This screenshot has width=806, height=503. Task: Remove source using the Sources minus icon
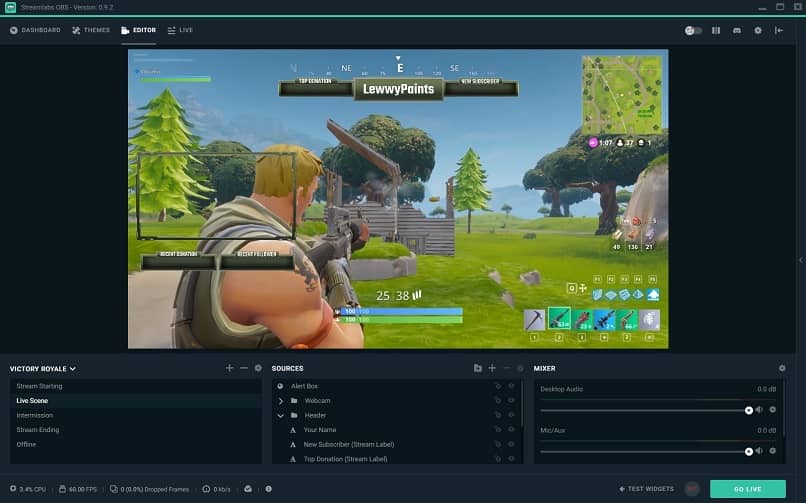[506, 368]
